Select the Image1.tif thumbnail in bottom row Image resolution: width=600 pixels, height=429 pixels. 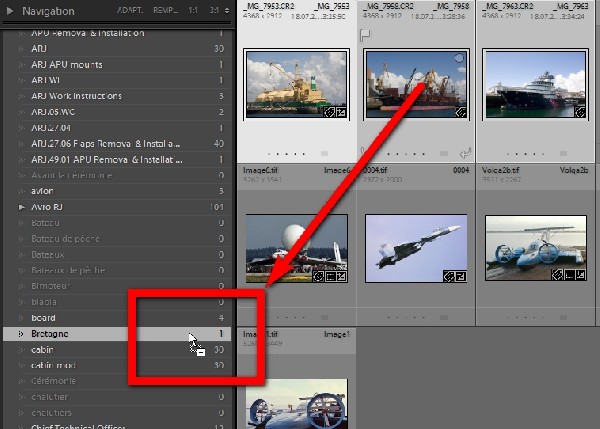[x=297, y=404]
